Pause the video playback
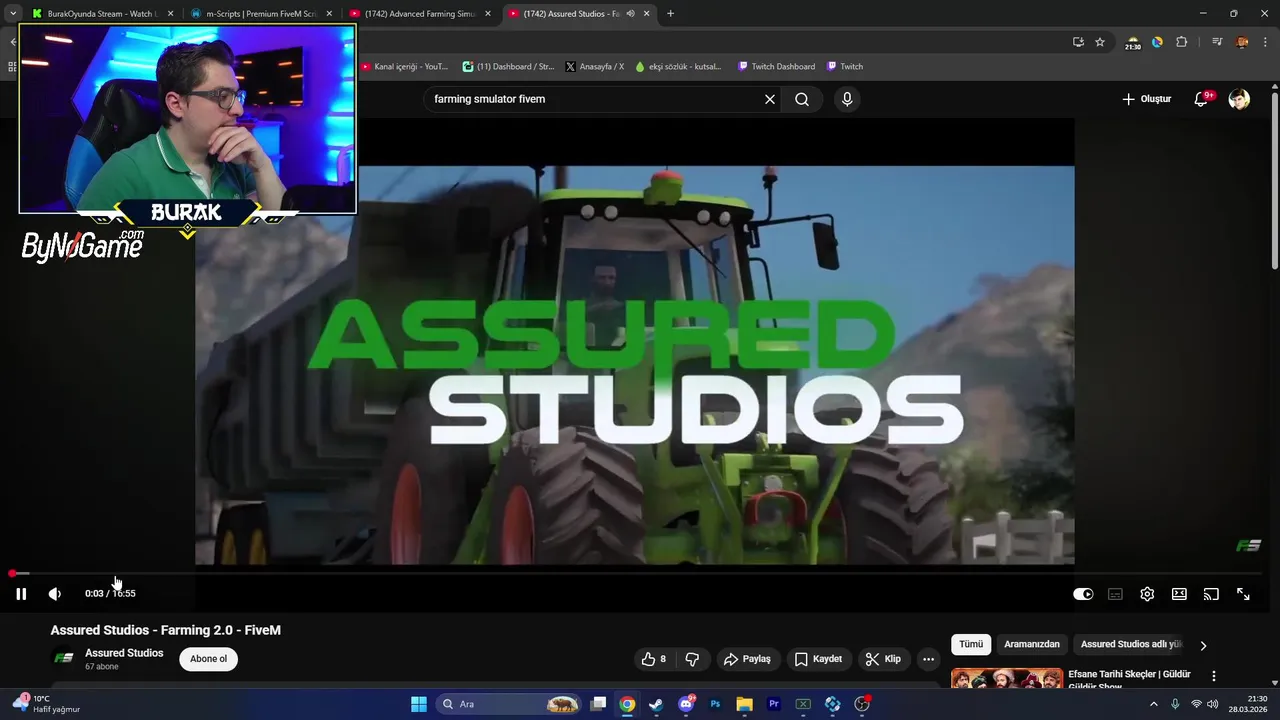 click(21, 594)
